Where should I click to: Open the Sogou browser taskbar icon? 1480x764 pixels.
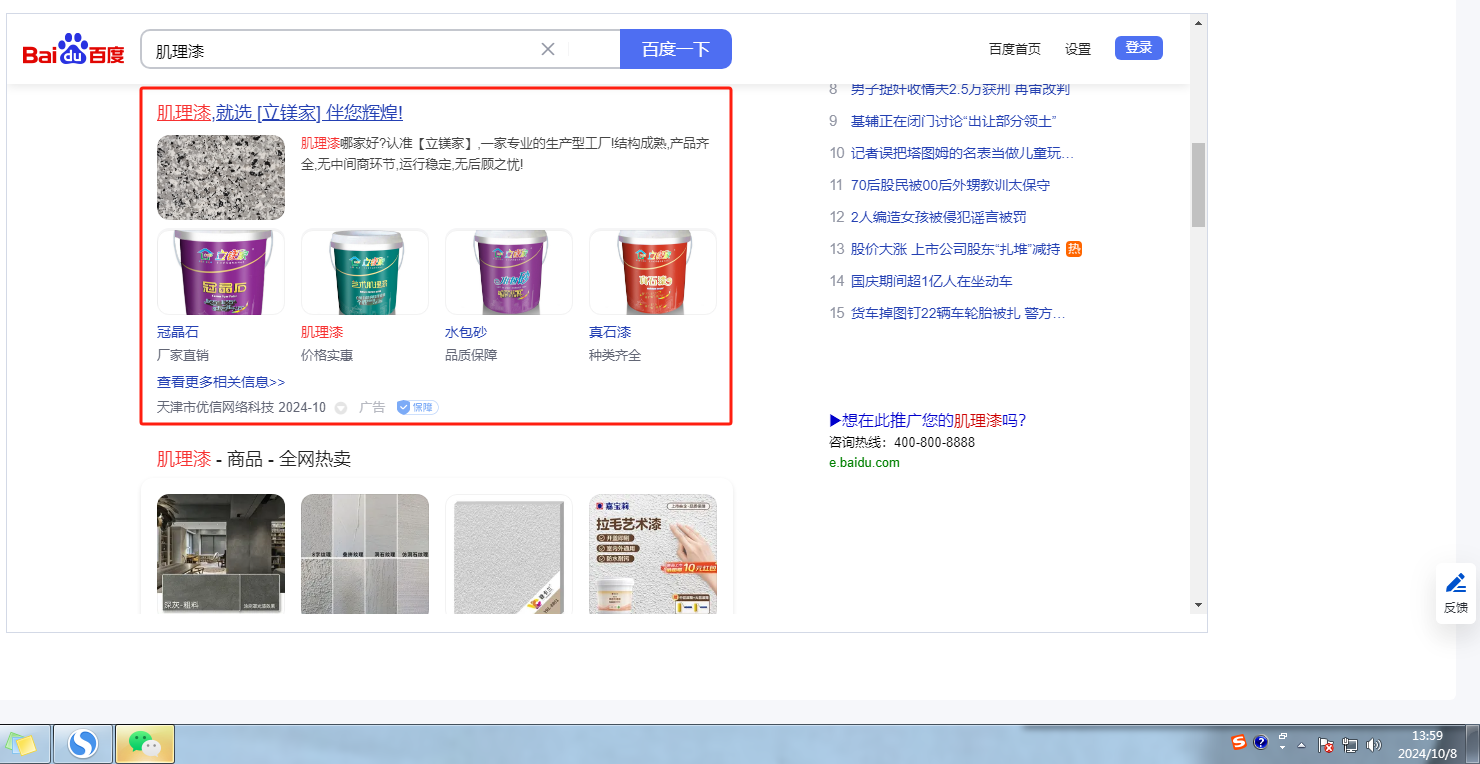(83, 743)
